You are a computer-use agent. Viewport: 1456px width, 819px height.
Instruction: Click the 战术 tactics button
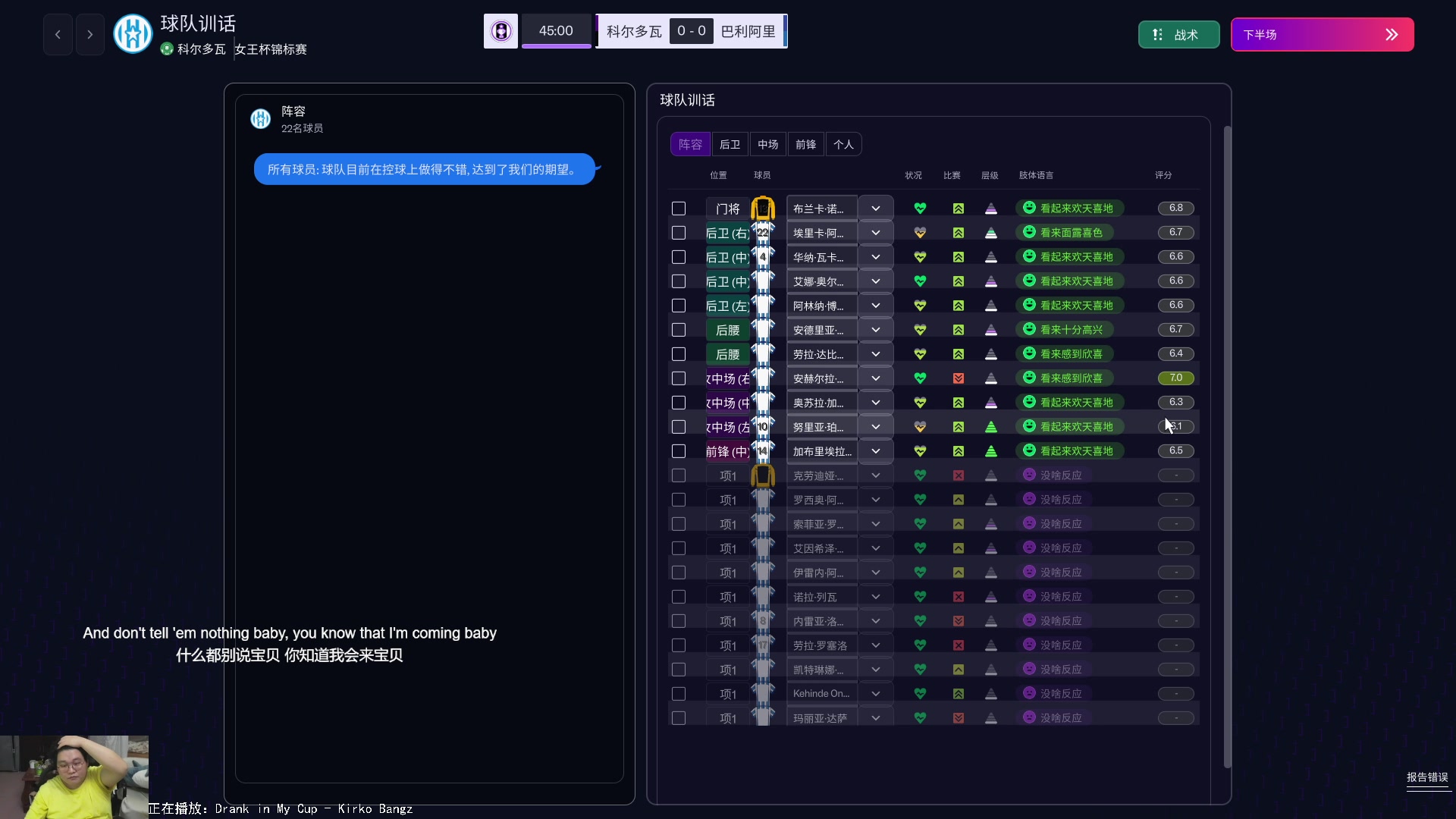[x=1178, y=35]
